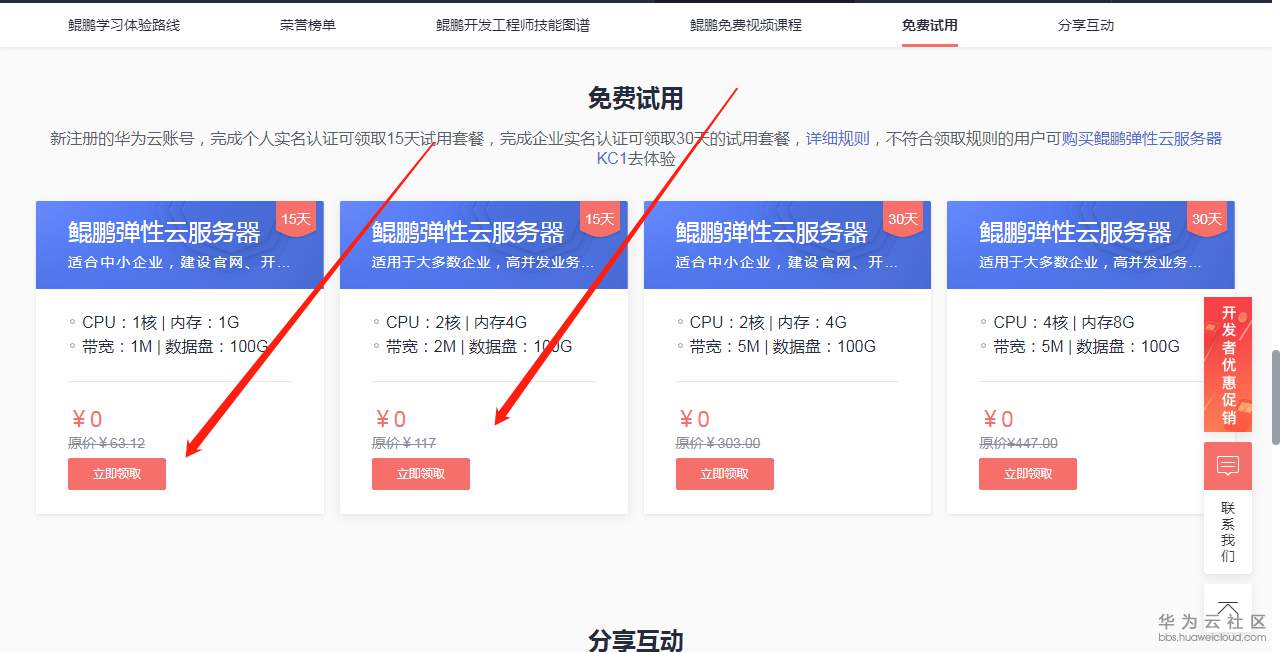Switch to the 鲲鹏学习体验路线 tab
1280x652 pixels.
[x=124, y=25]
